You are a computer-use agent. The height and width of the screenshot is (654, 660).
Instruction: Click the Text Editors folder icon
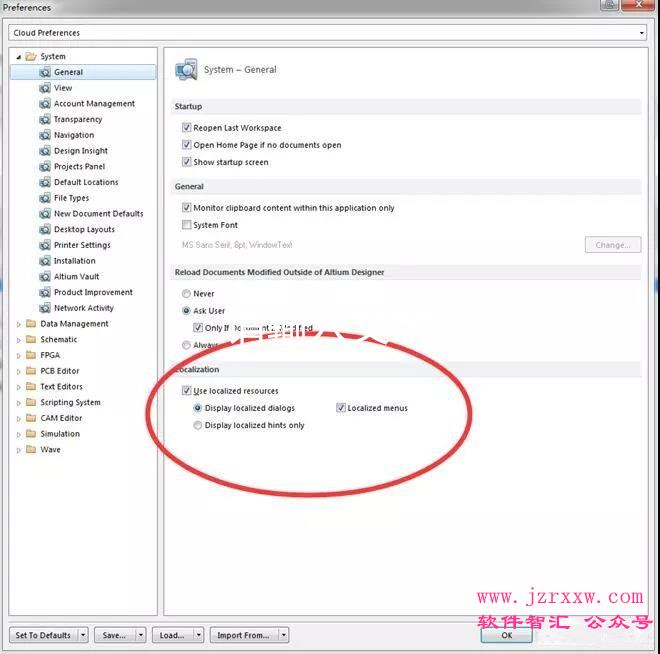click(x=31, y=386)
